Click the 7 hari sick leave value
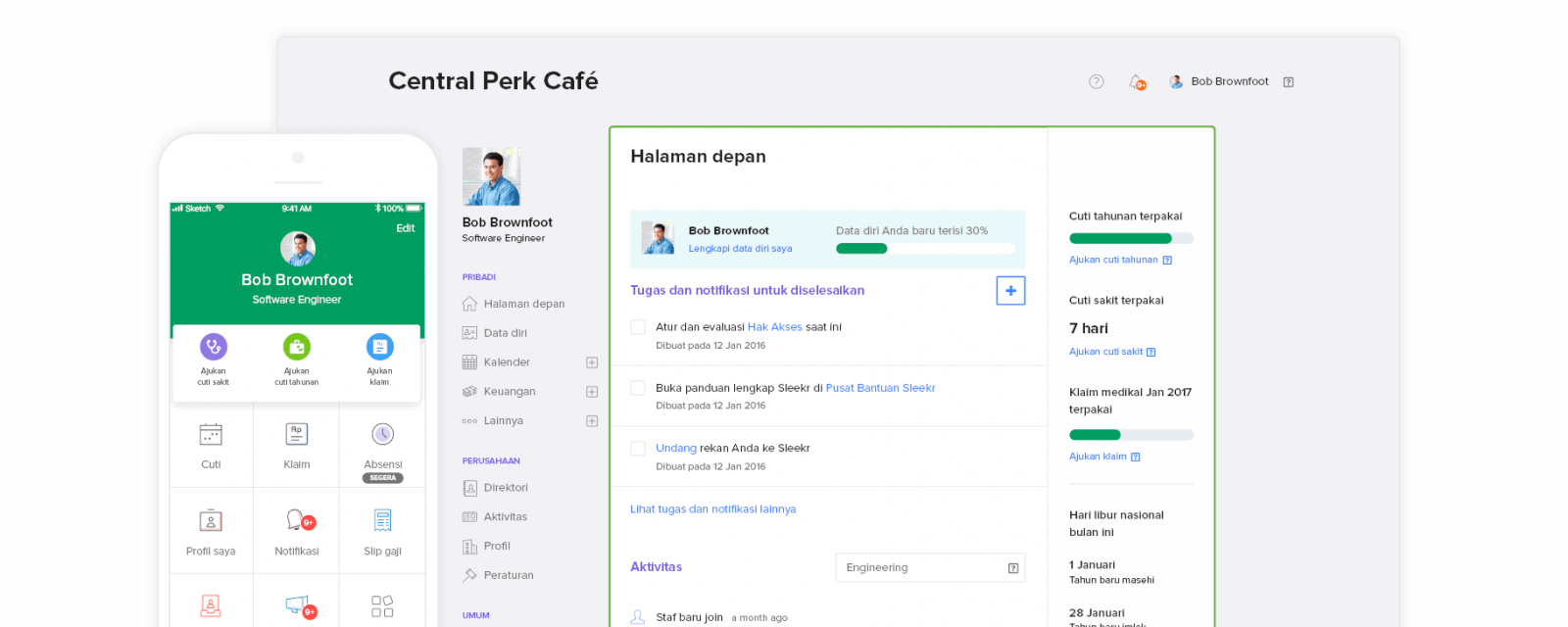Screen dimensions: 1568x627 [1089, 328]
